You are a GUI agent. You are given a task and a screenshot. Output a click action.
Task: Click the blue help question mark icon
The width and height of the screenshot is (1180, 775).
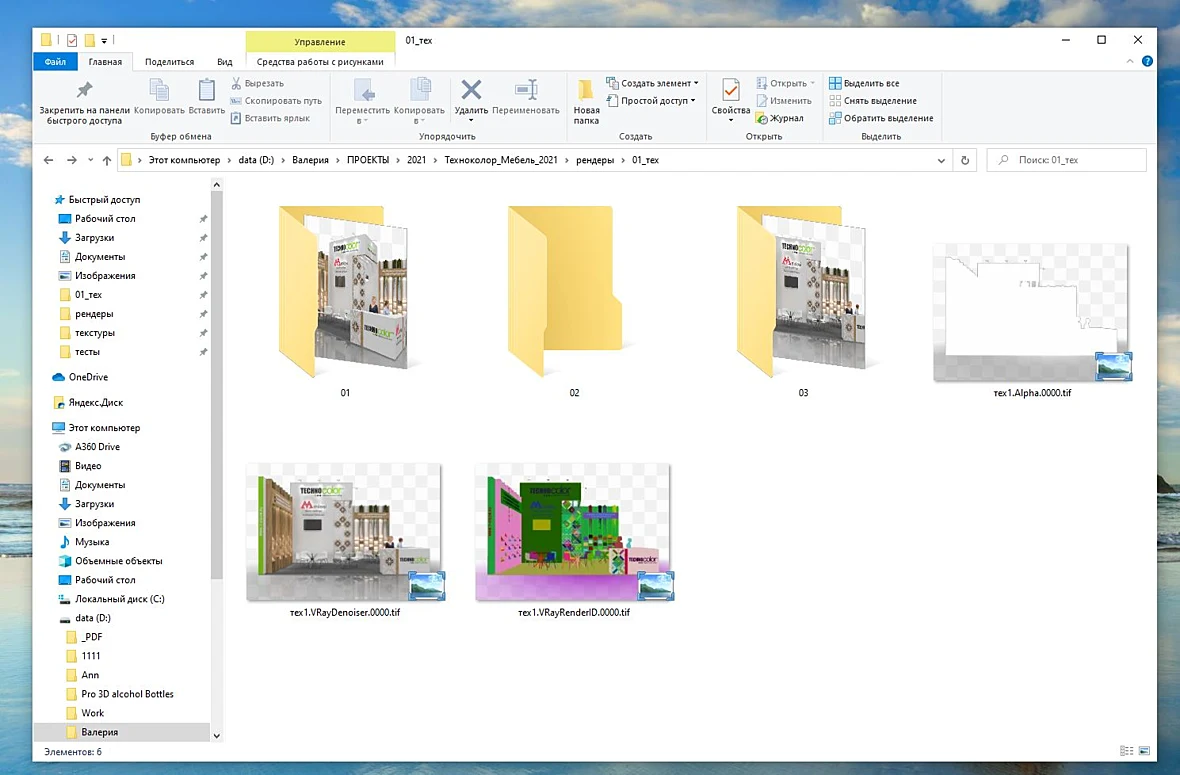pos(1147,61)
